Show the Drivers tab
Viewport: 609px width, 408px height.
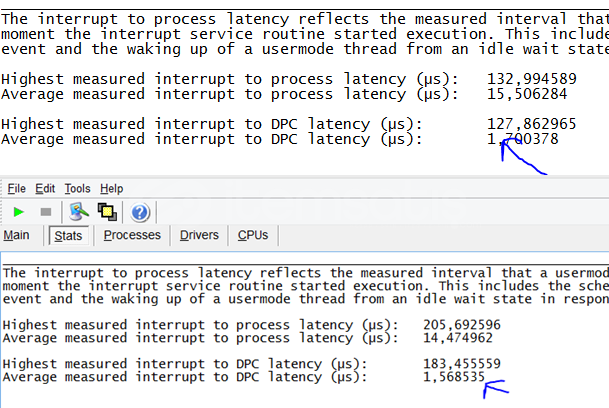pyautogui.click(x=199, y=235)
